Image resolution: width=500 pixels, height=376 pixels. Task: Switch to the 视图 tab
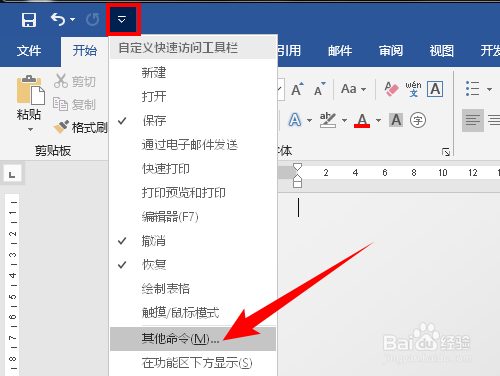click(x=441, y=51)
